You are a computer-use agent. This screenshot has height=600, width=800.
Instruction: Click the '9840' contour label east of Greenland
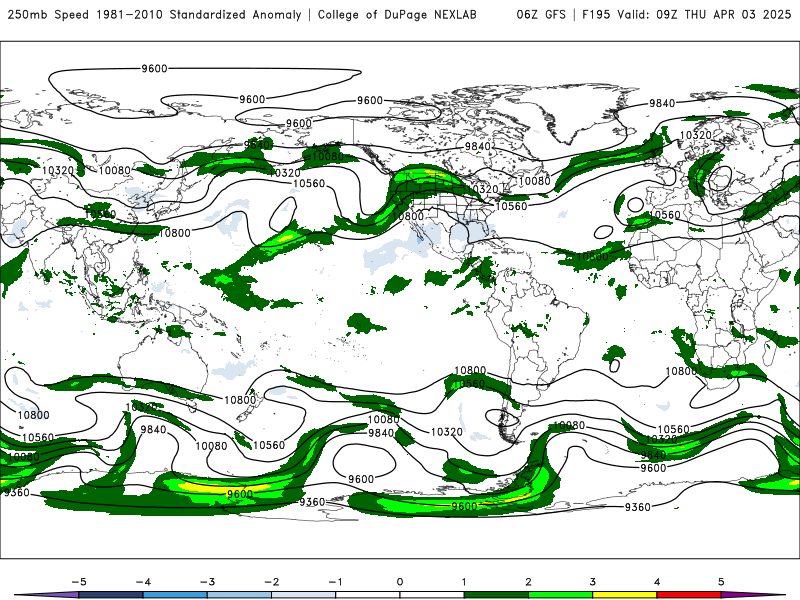pos(662,103)
